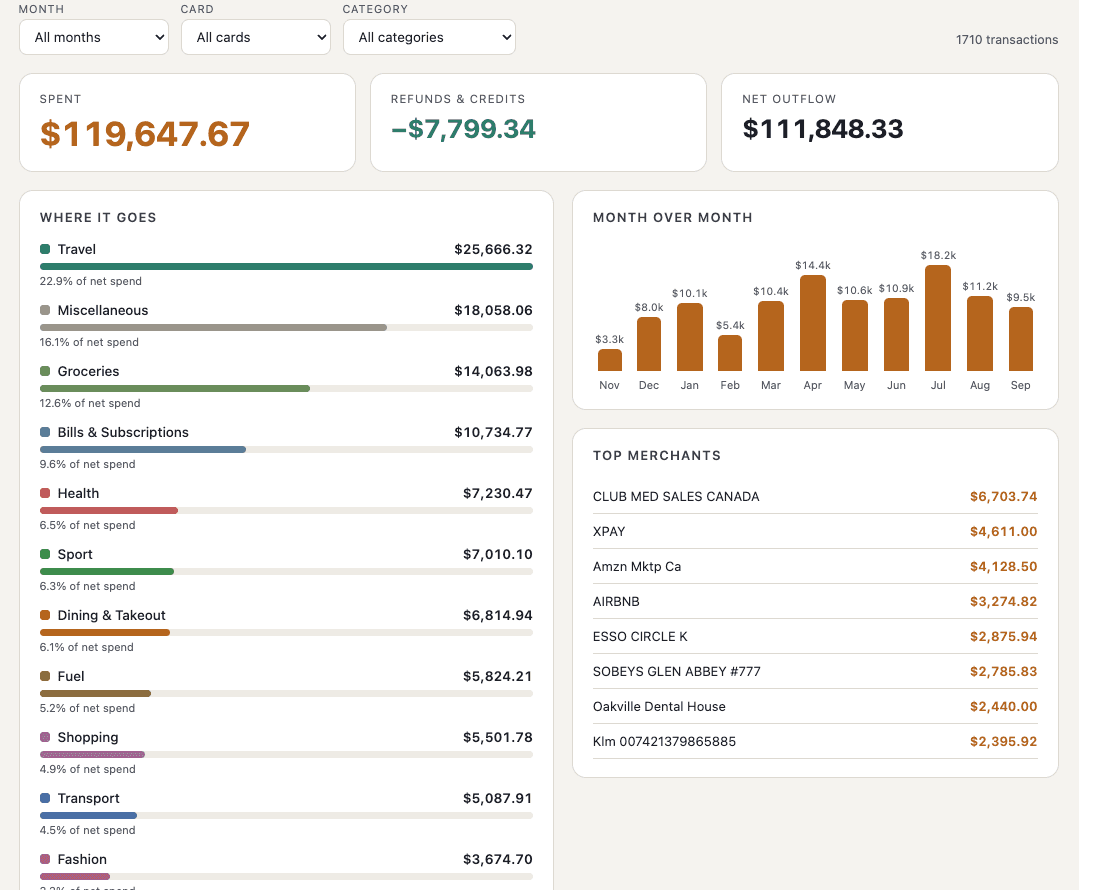Select the Bills & Subscriptions label
Viewport: 1099px width, 890px height.
123,432
